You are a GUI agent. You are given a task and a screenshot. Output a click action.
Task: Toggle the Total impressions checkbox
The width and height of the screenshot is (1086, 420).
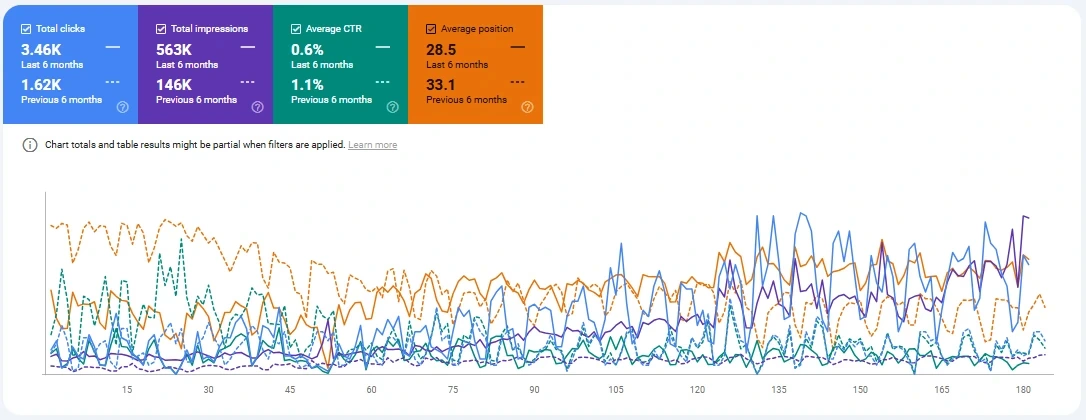161,29
